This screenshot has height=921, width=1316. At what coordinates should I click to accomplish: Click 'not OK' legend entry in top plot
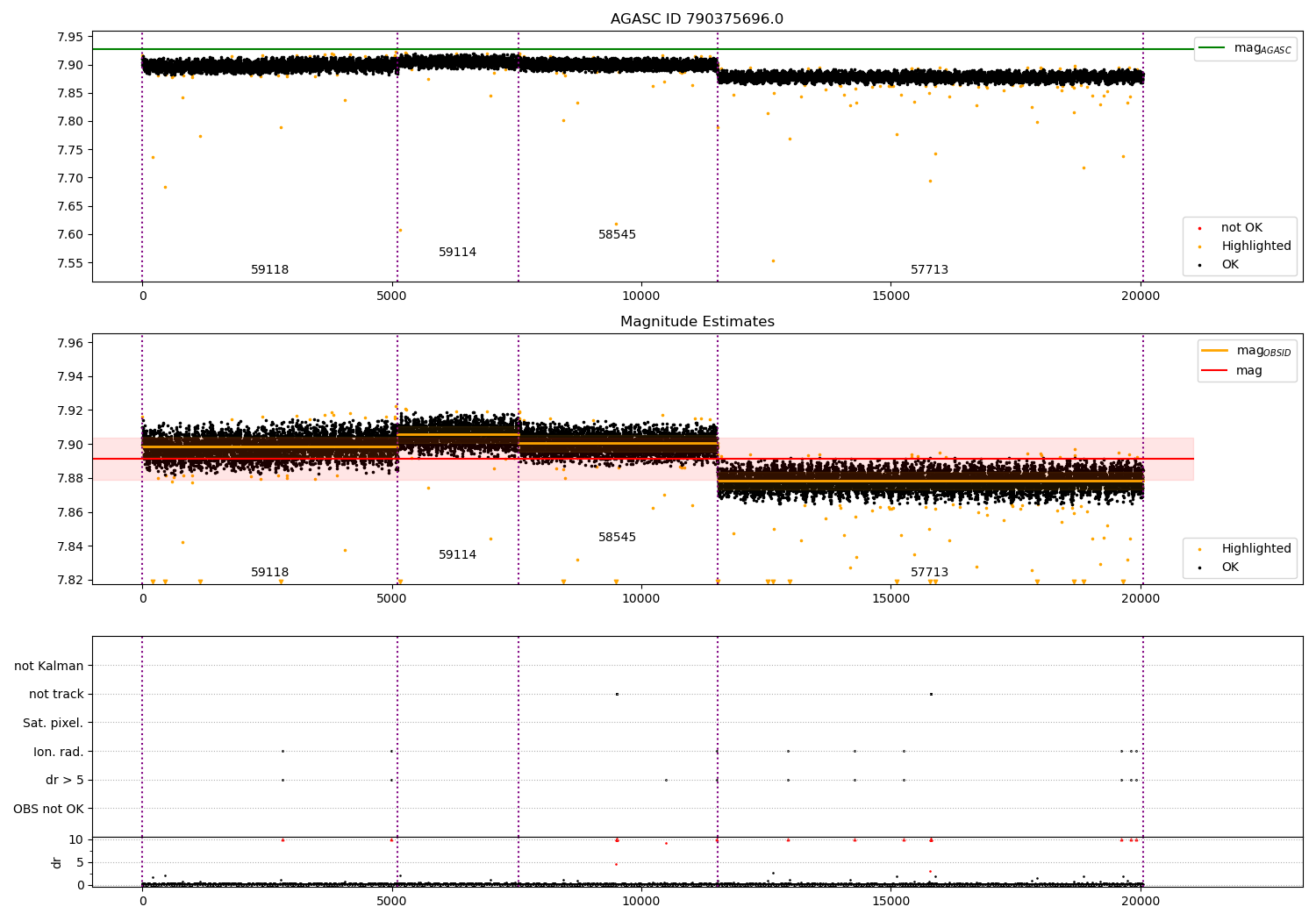point(1241,228)
